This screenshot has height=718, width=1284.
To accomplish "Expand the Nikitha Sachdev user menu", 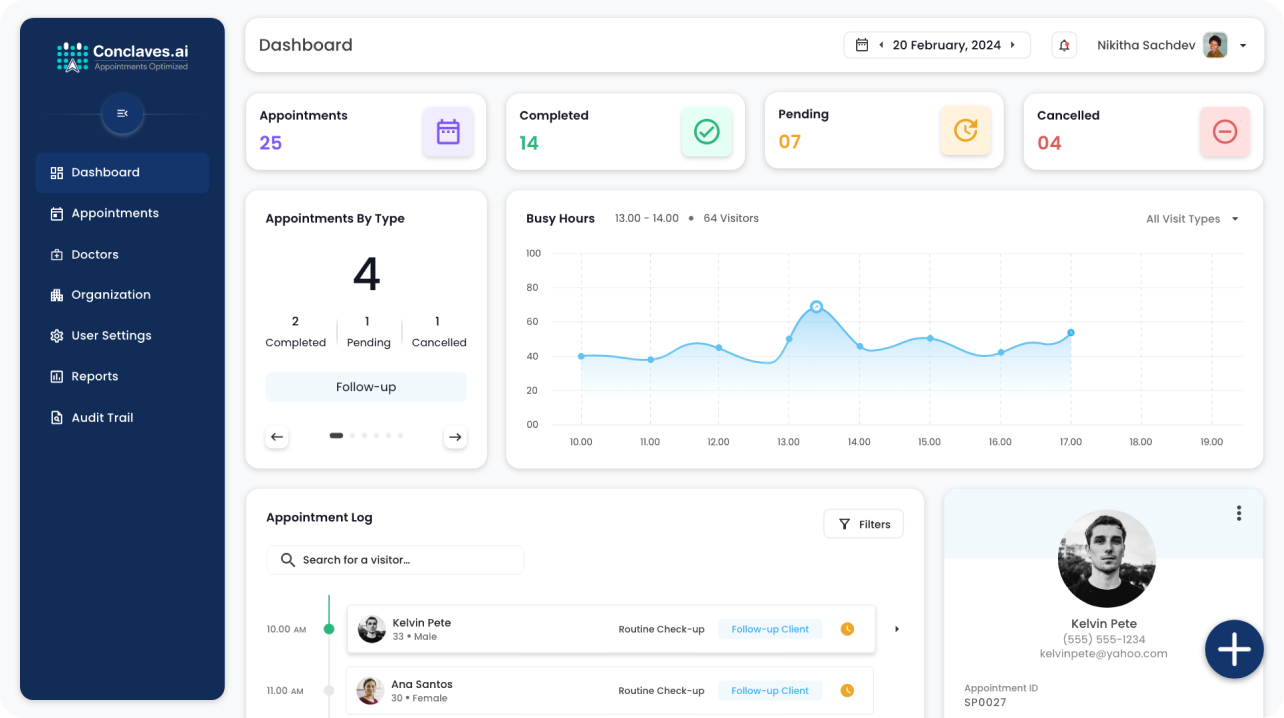I will (1243, 45).
